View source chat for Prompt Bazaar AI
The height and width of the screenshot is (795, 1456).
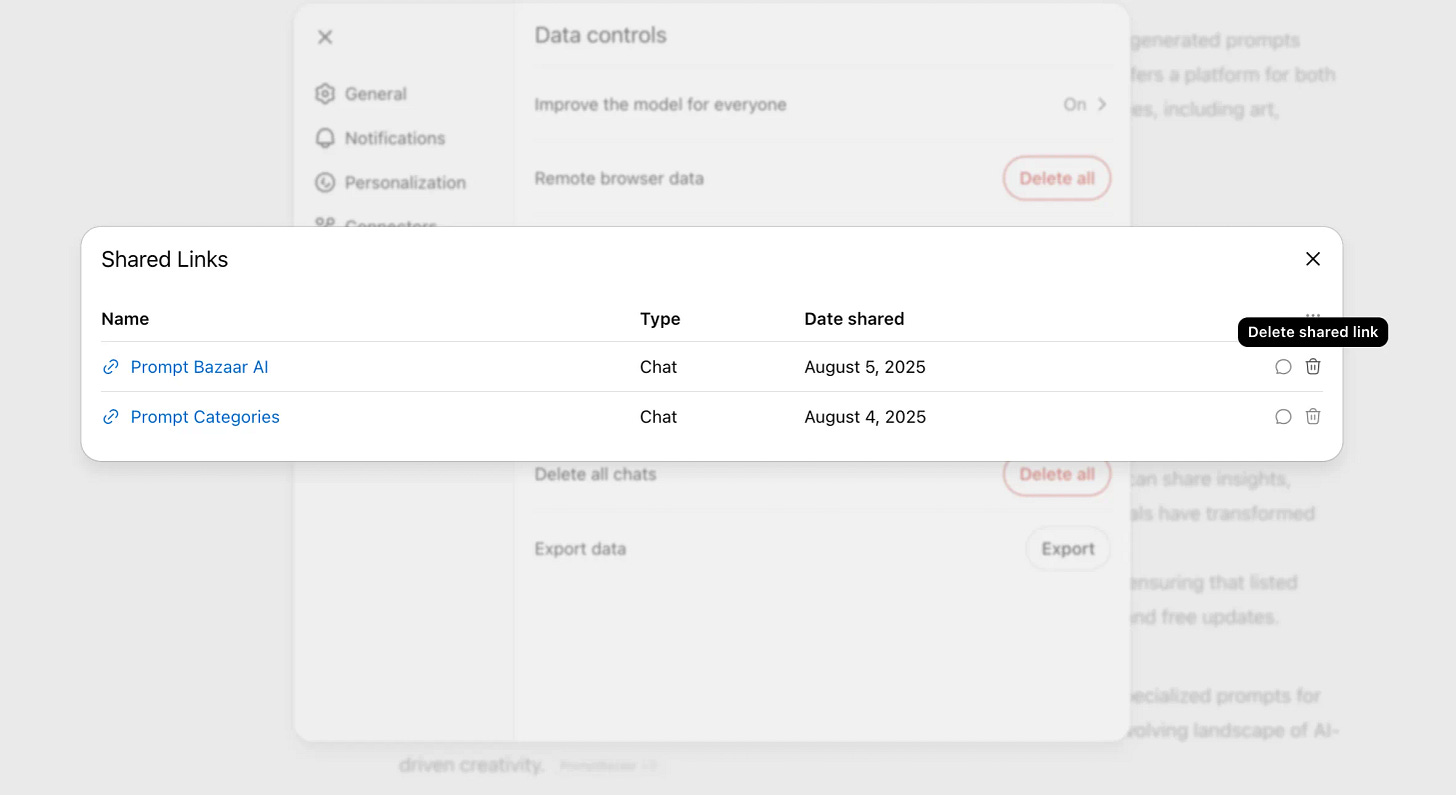pos(1283,367)
